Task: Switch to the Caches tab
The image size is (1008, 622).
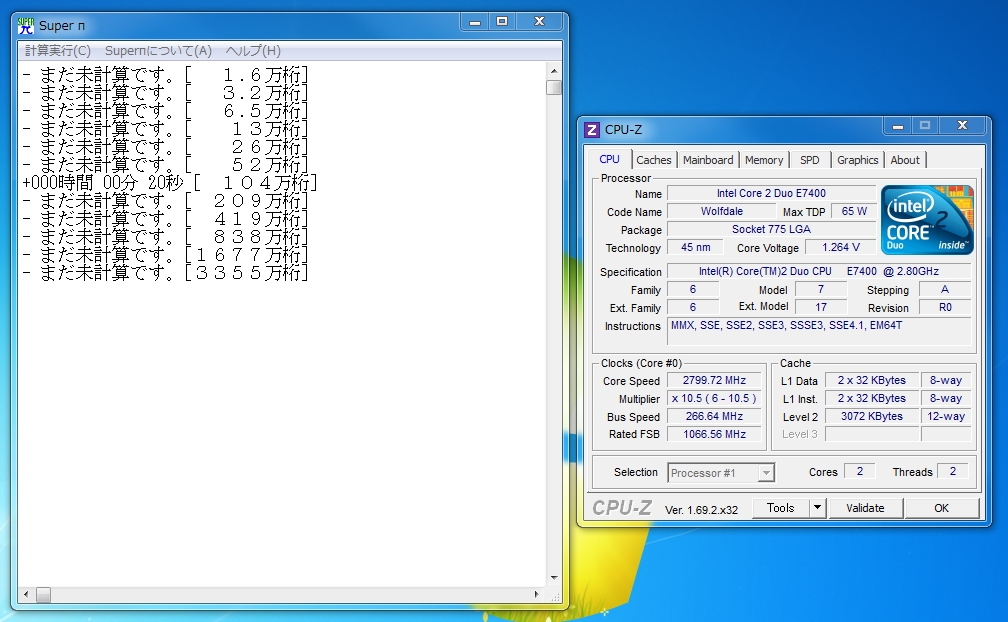Action: tap(654, 160)
